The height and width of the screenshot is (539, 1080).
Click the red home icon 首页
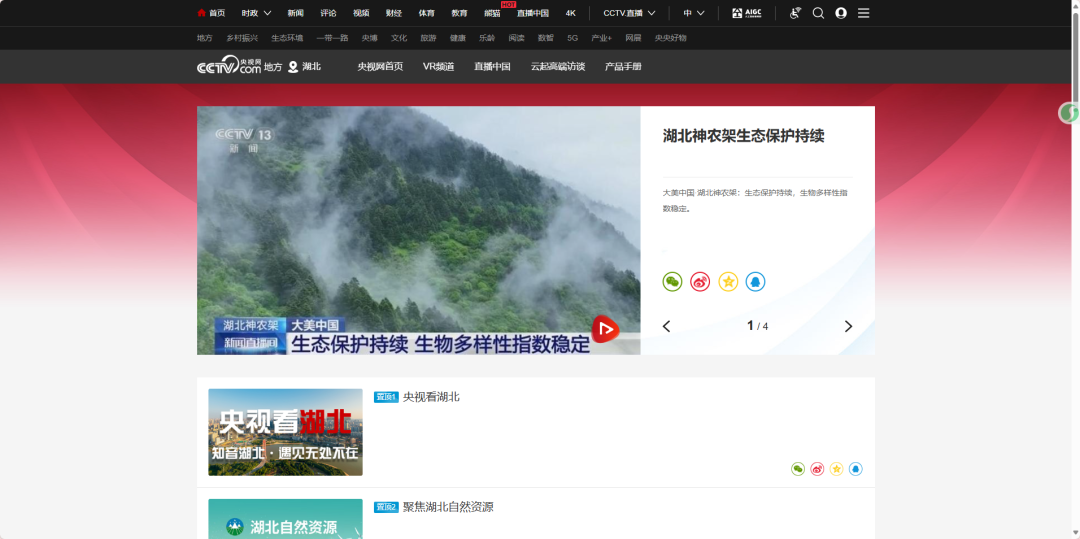tap(211, 13)
